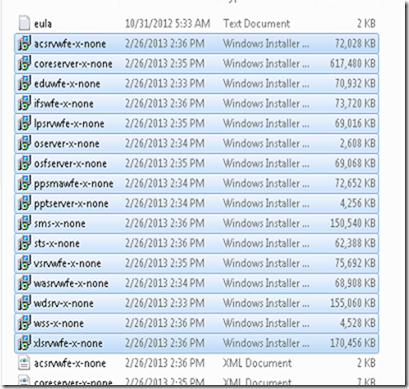The height and width of the screenshot is (389, 409).
Task: Select the oserver-x-none file name
Action: tap(67, 144)
